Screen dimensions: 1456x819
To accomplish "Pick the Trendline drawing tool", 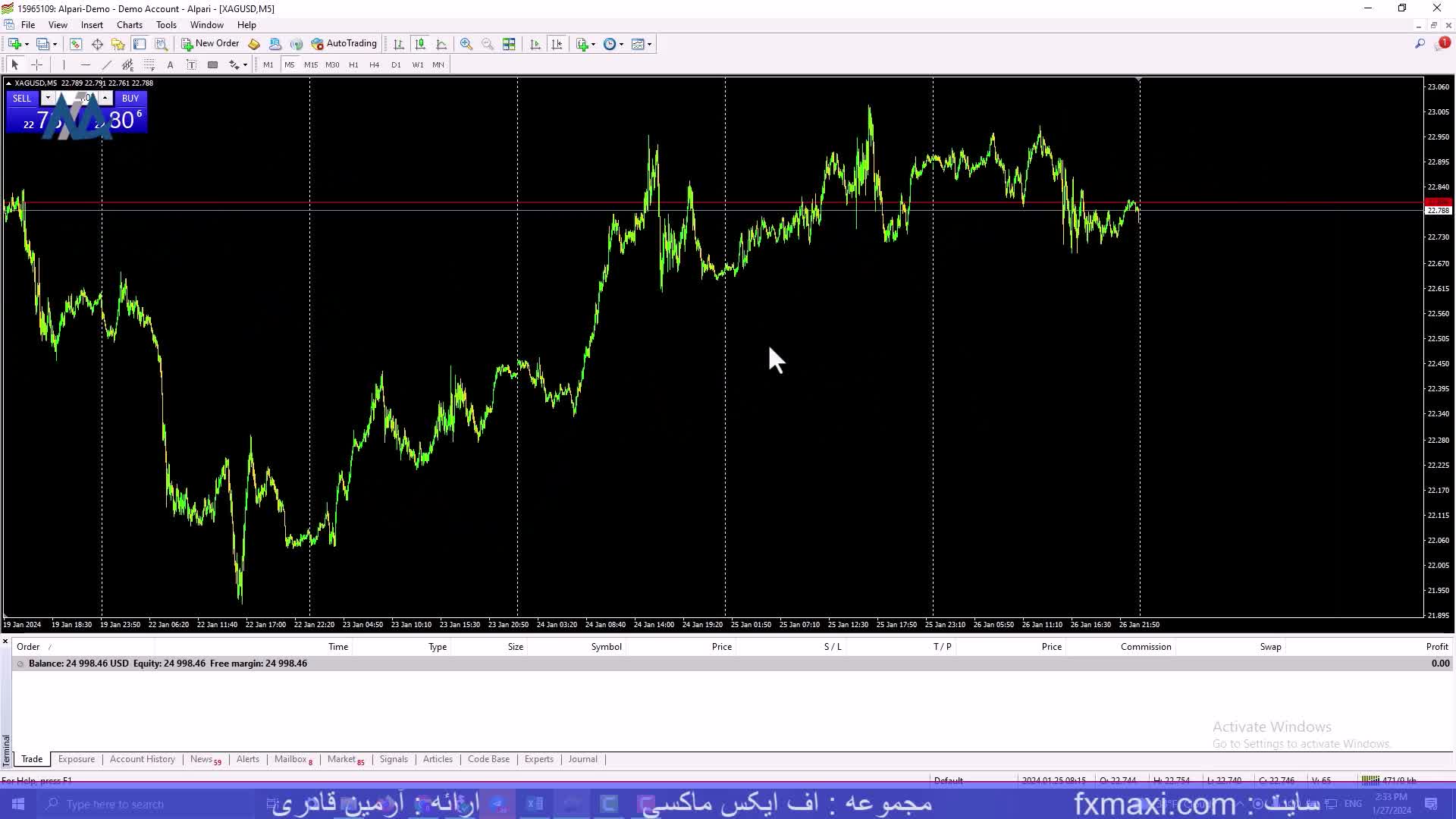I will pyautogui.click(x=106, y=65).
